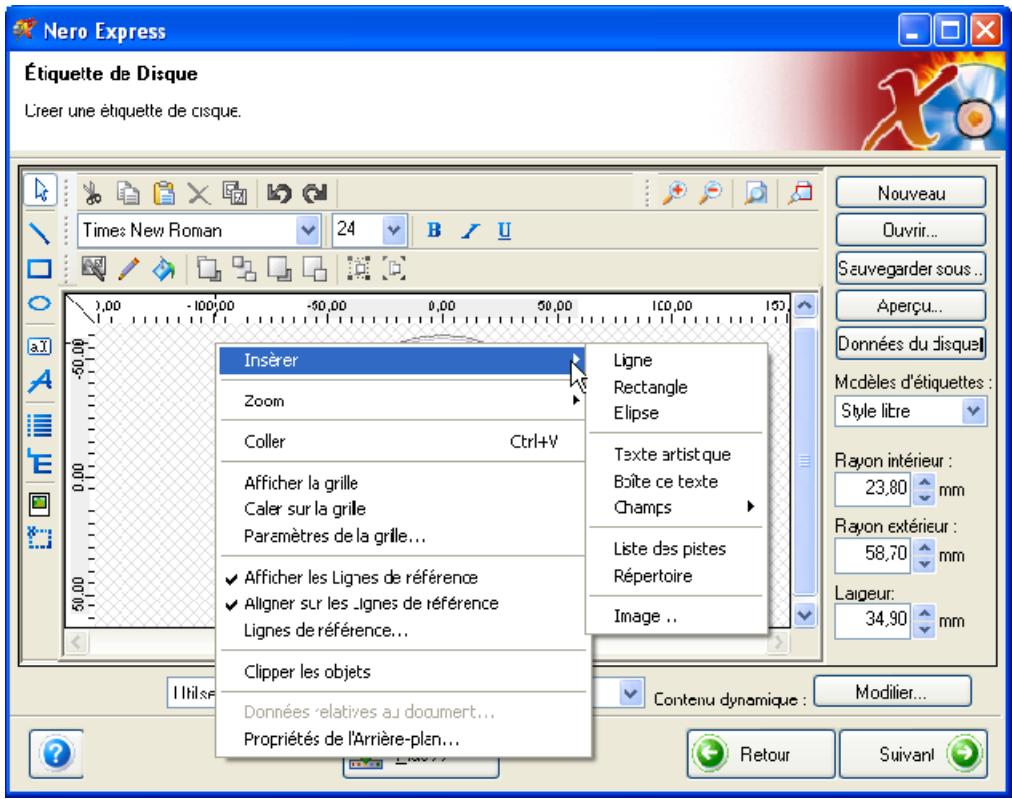Viewport: 1012px width, 799px height.
Task: Click the Paste clipboard icon
Action: (164, 192)
